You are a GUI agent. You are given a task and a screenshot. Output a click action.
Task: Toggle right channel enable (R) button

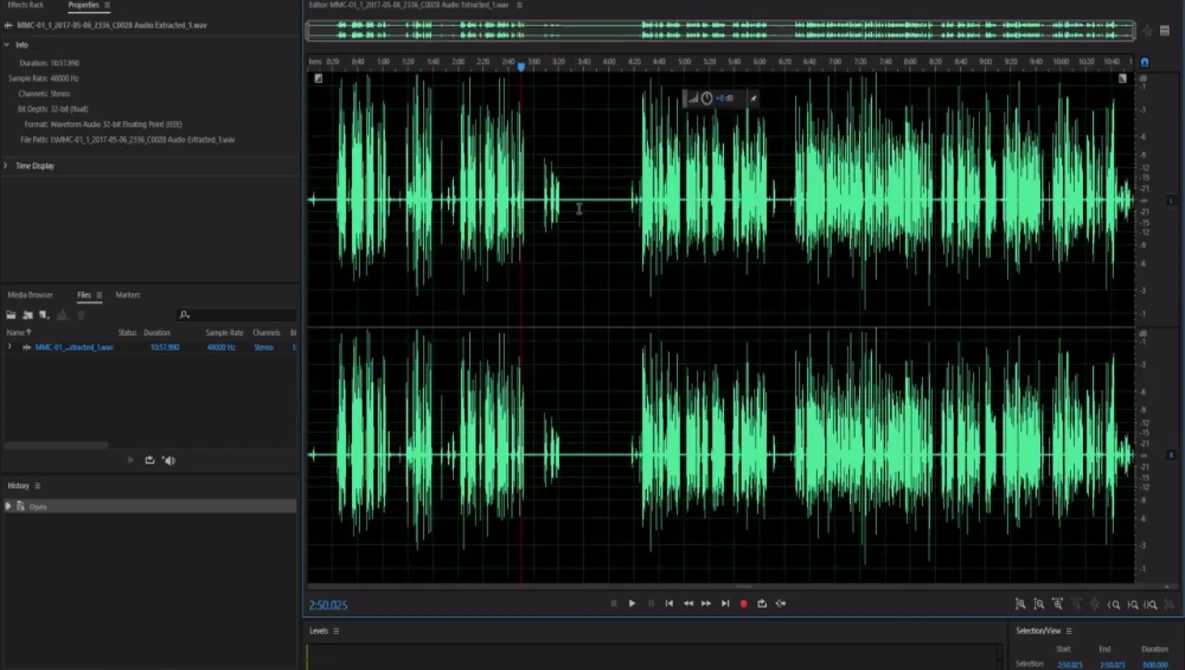1171,455
